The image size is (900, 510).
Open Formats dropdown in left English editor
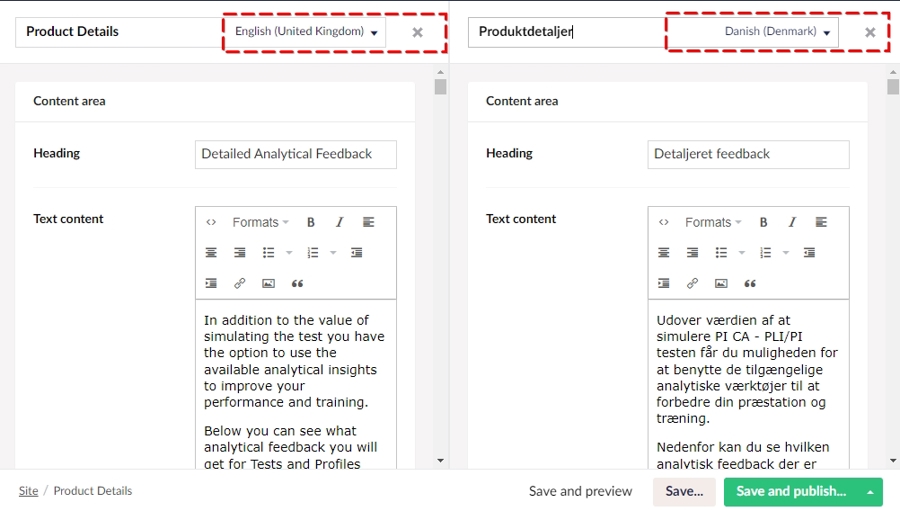[260, 222]
